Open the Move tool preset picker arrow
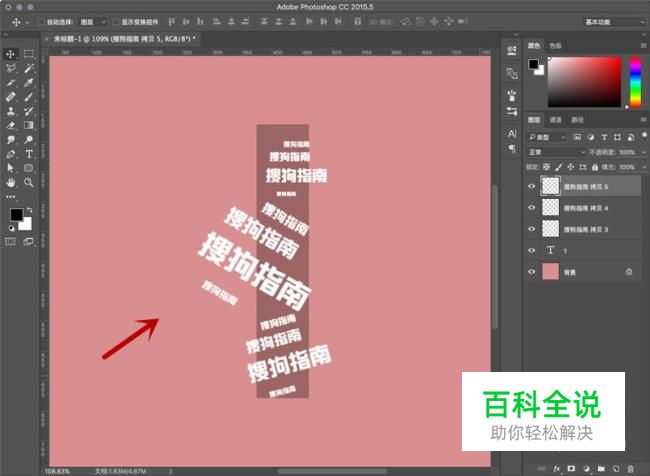 click(27, 22)
